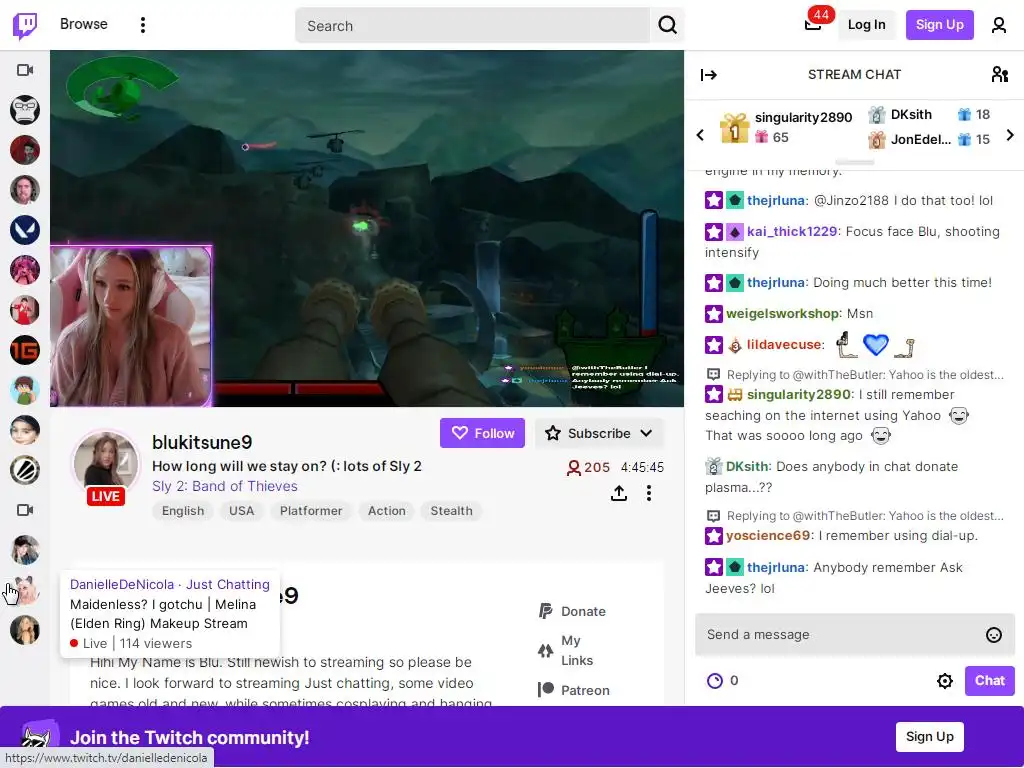Select the English tag

pyautogui.click(x=183, y=511)
